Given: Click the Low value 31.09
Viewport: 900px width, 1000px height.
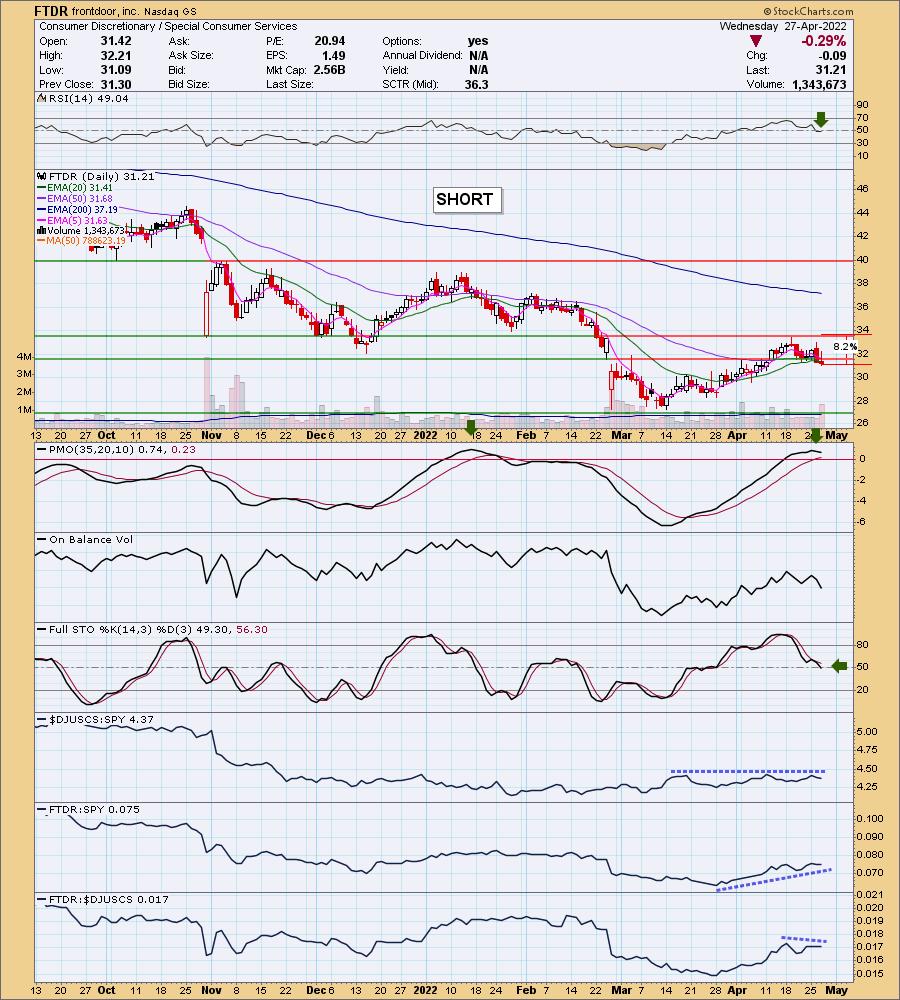Looking at the screenshot, I should point(116,70).
